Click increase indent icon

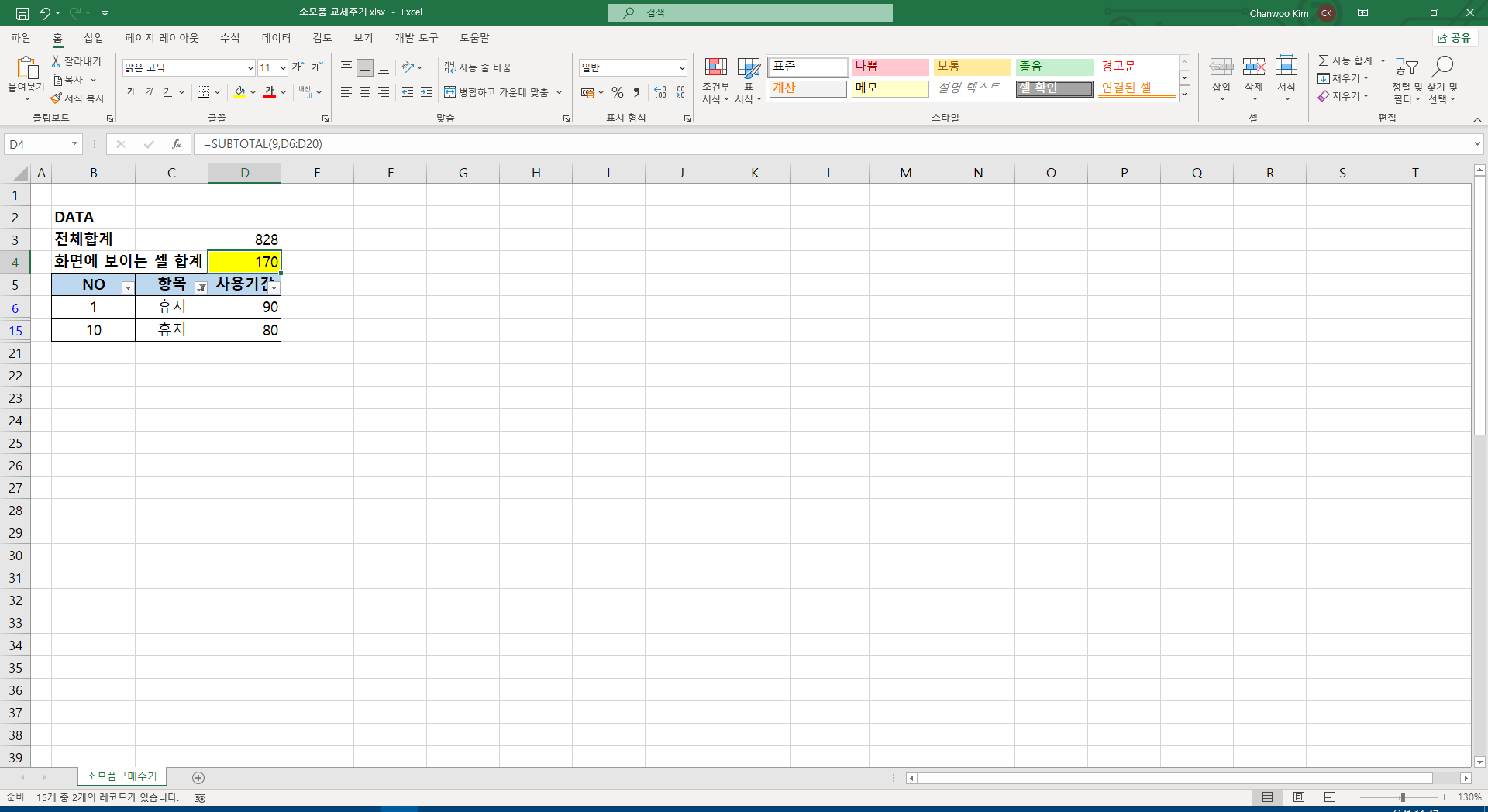click(x=426, y=92)
